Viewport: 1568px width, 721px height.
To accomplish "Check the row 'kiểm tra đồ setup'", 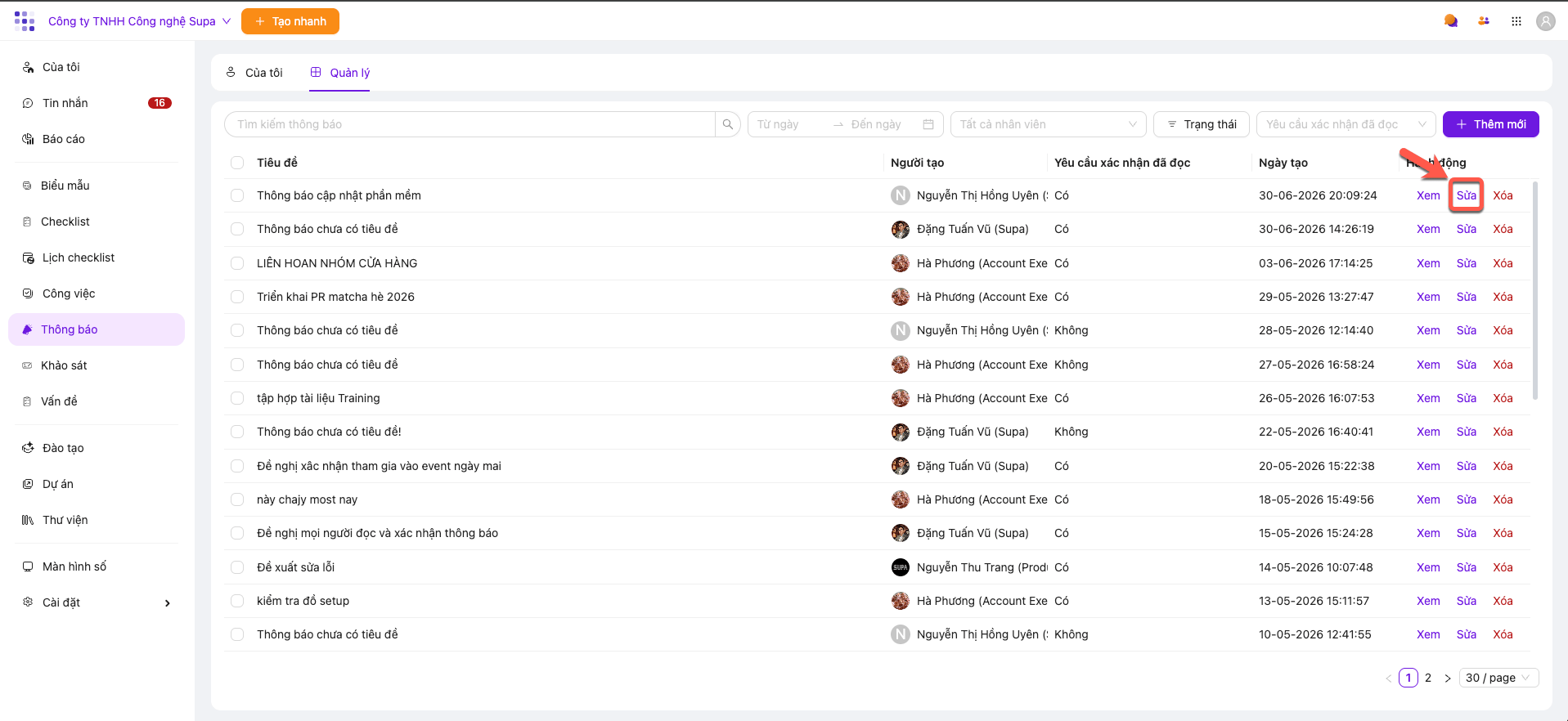I will coord(237,601).
